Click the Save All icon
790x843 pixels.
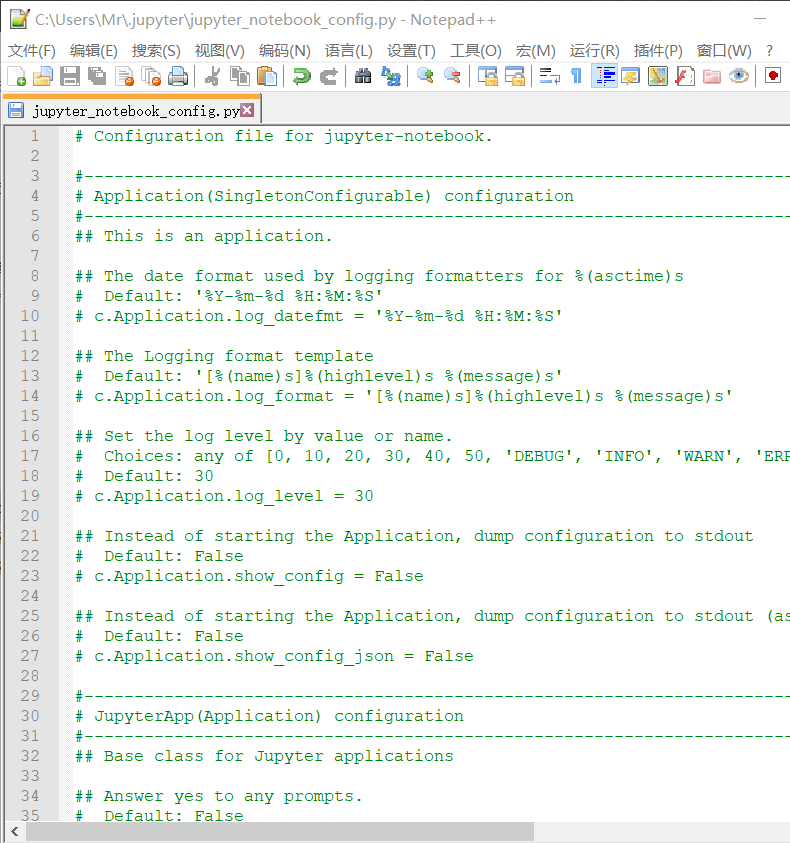tap(97, 76)
